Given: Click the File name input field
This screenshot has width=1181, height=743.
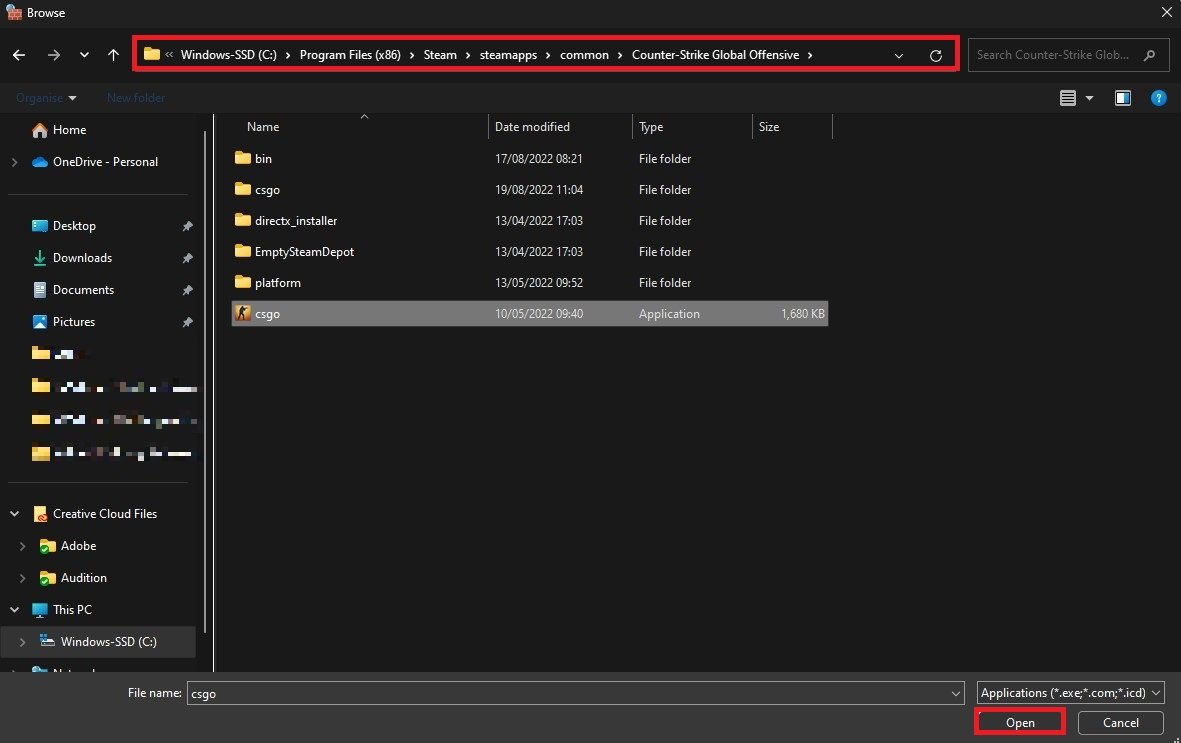Looking at the screenshot, I should (x=570, y=693).
